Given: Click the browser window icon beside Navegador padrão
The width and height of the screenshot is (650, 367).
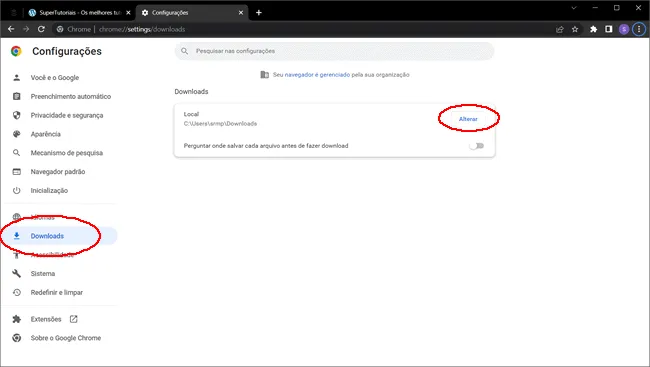Looking at the screenshot, I should (x=17, y=172).
